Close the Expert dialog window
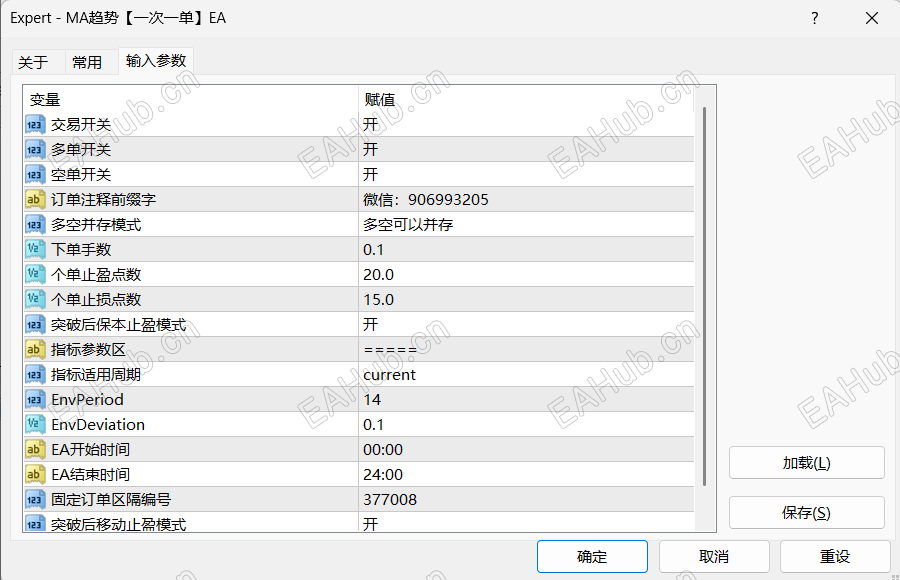This screenshot has width=900, height=580. tap(871, 18)
